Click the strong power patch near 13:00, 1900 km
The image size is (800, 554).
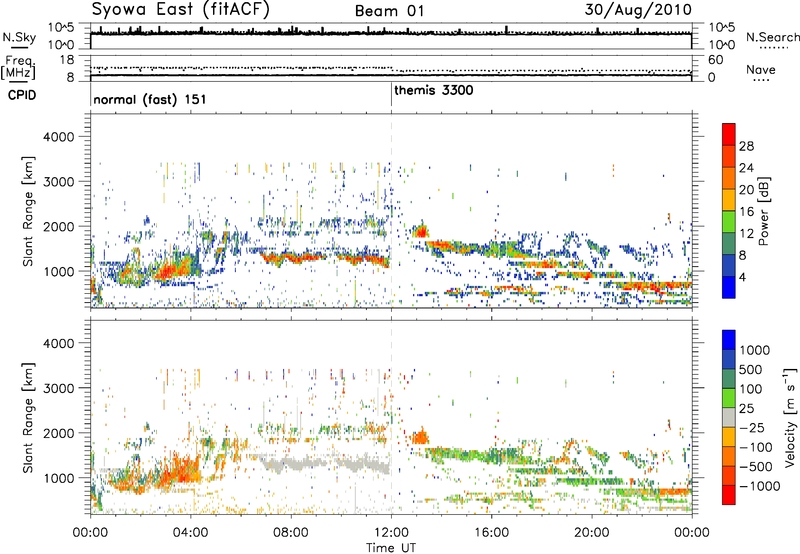click(x=421, y=232)
